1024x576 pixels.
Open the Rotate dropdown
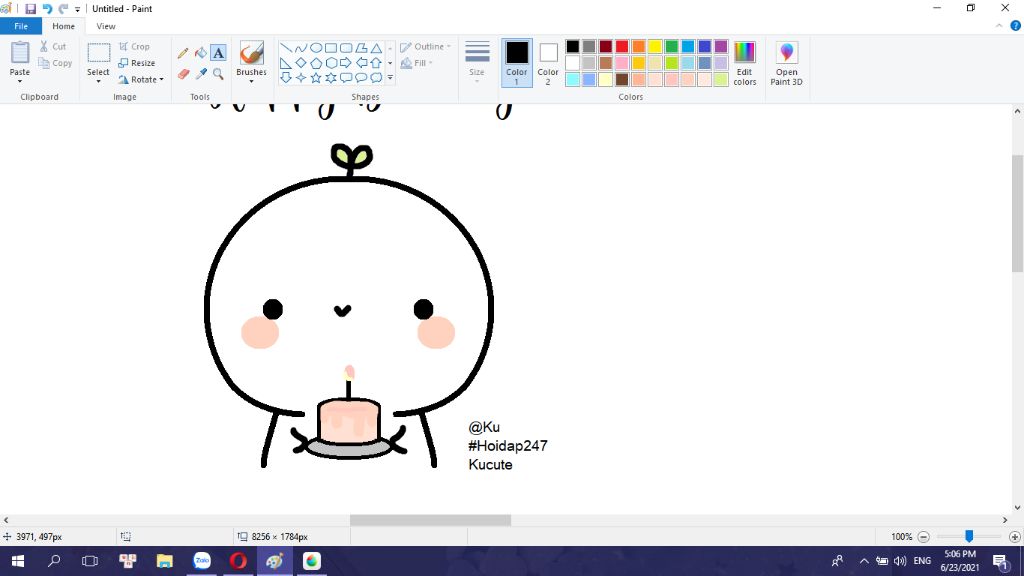(140, 80)
